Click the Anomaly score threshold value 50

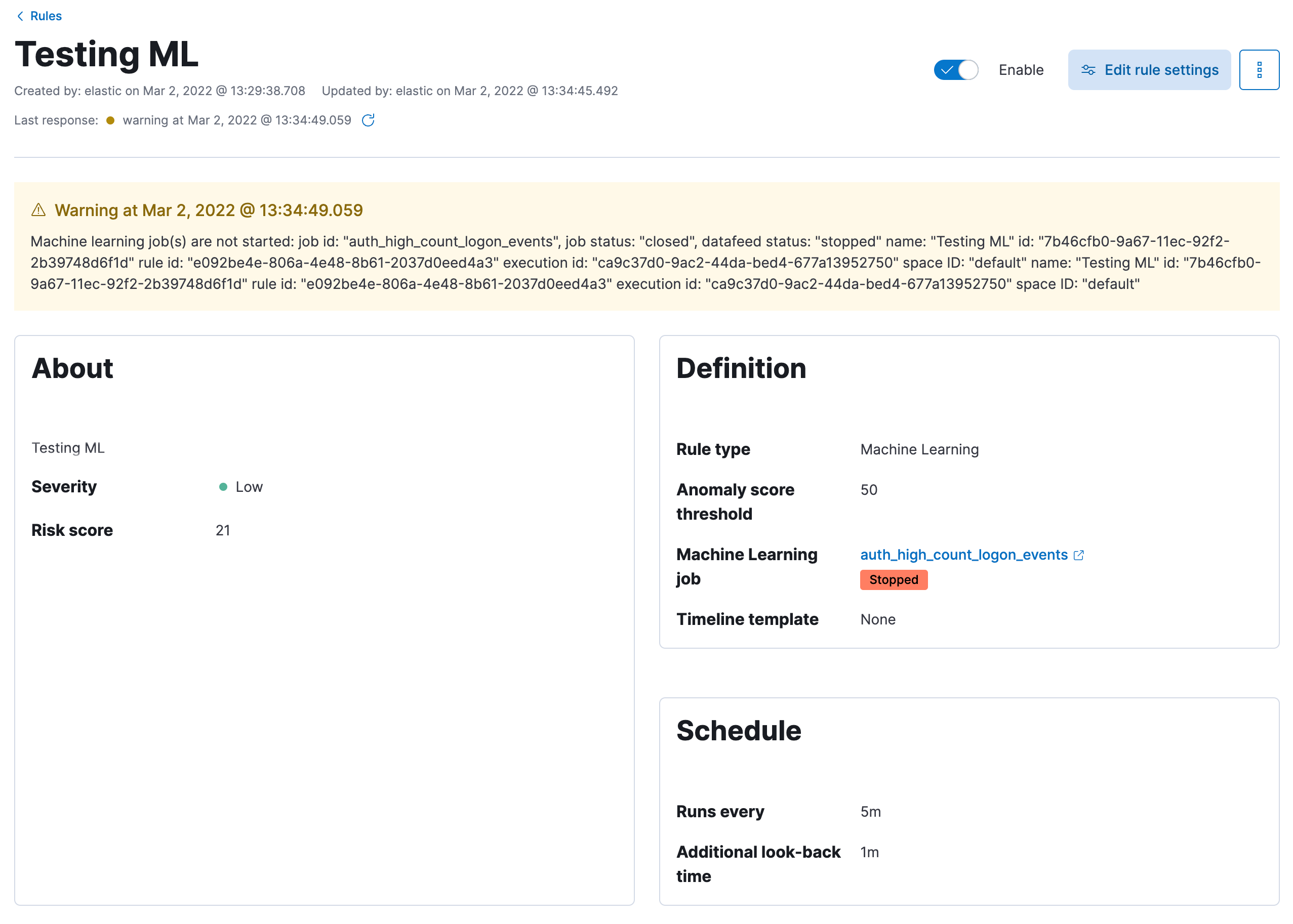click(869, 489)
